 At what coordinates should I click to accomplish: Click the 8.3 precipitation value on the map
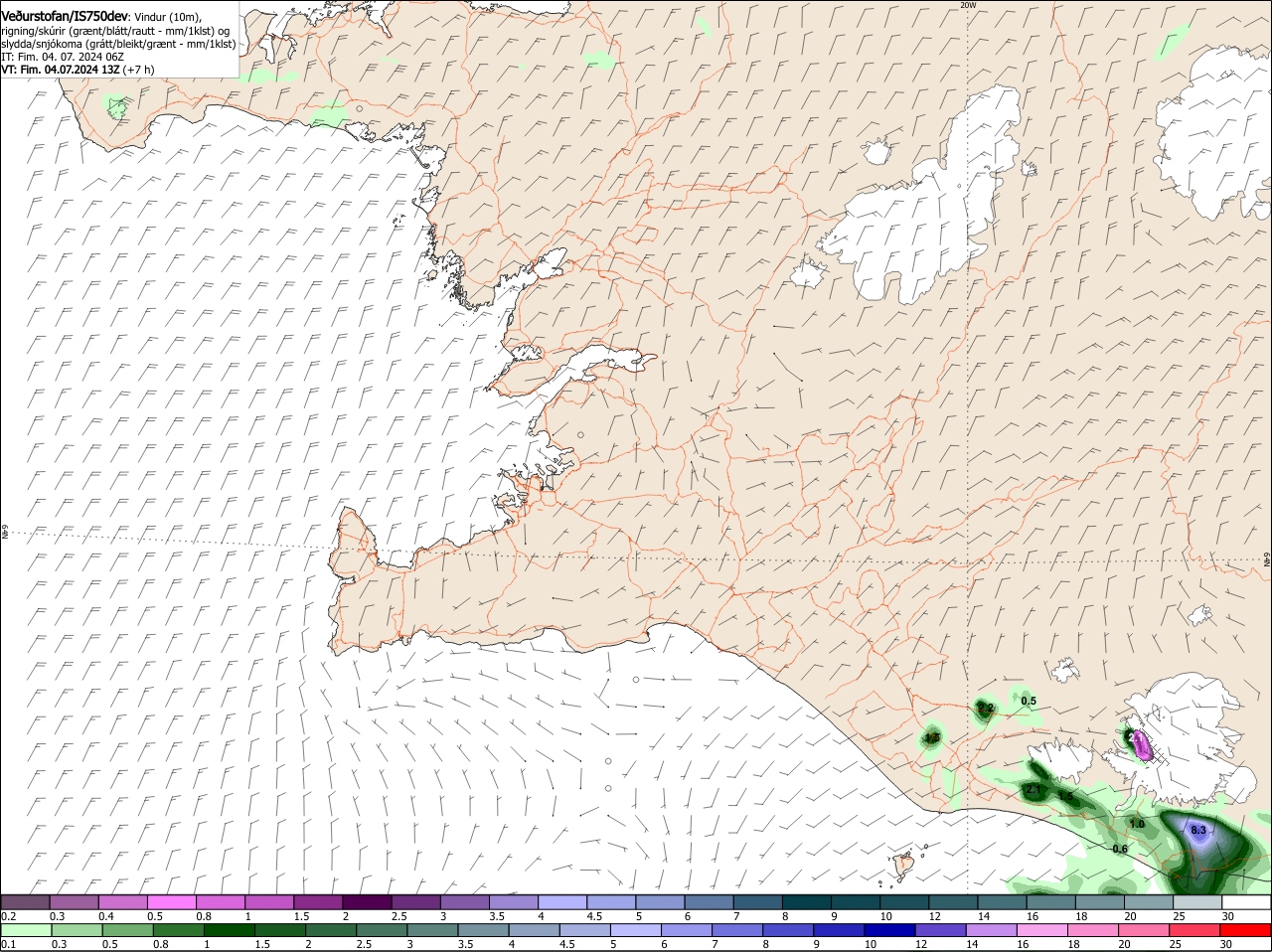[x=1197, y=830]
